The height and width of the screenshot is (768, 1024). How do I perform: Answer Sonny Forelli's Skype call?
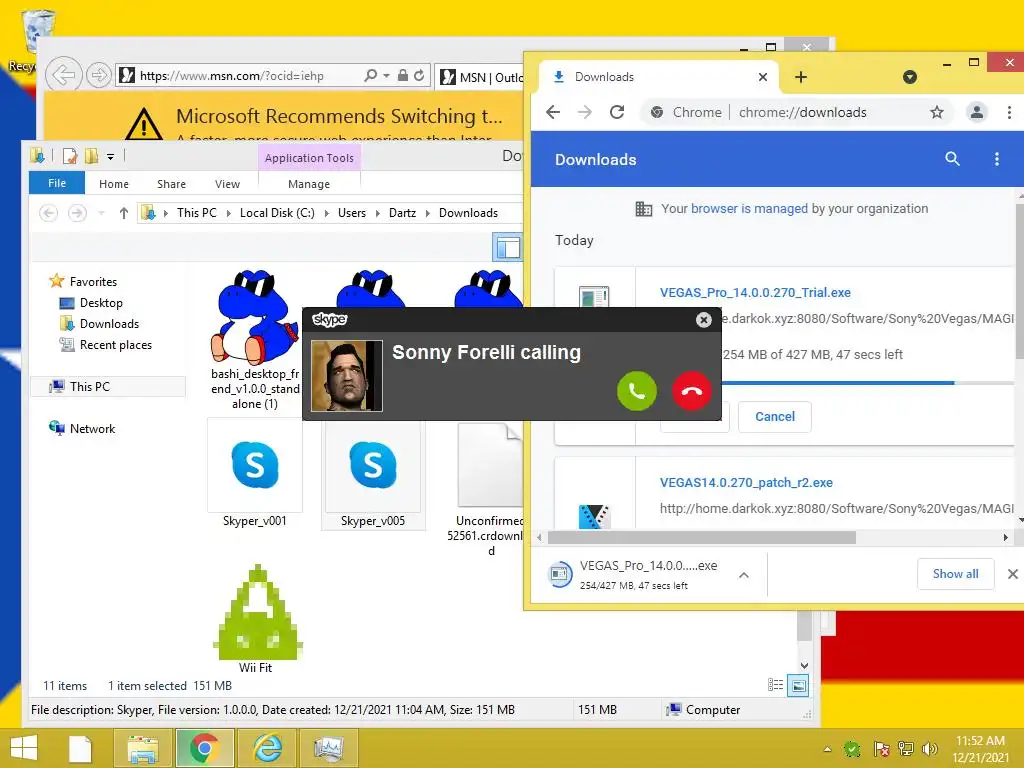637,391
